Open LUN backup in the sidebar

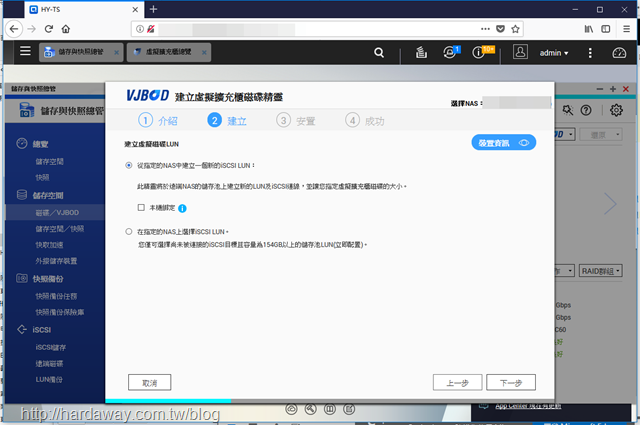coord(49,379)
